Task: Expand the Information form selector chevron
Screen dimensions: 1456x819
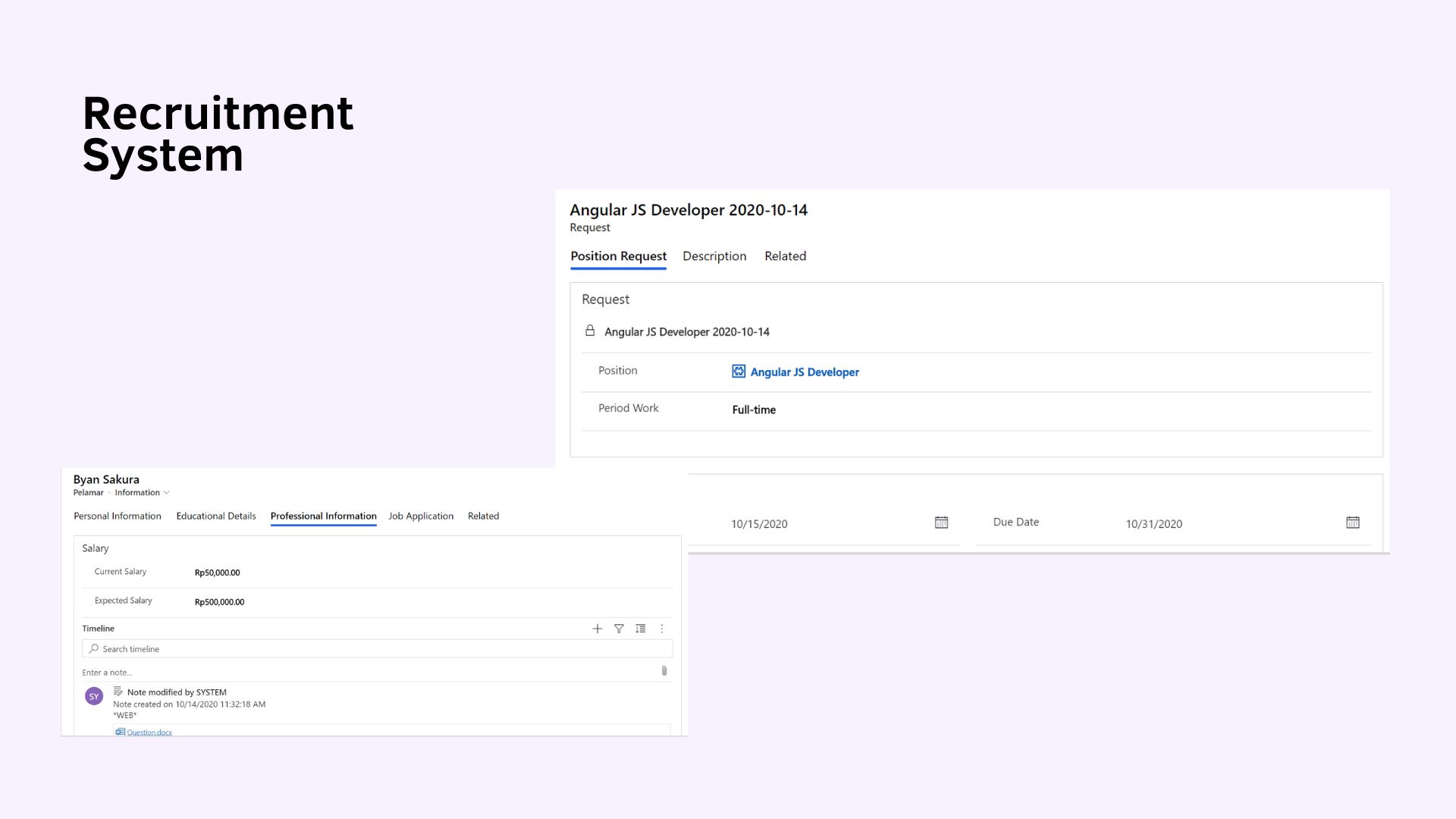Action: pyautogui.click(x=166, y=493)
